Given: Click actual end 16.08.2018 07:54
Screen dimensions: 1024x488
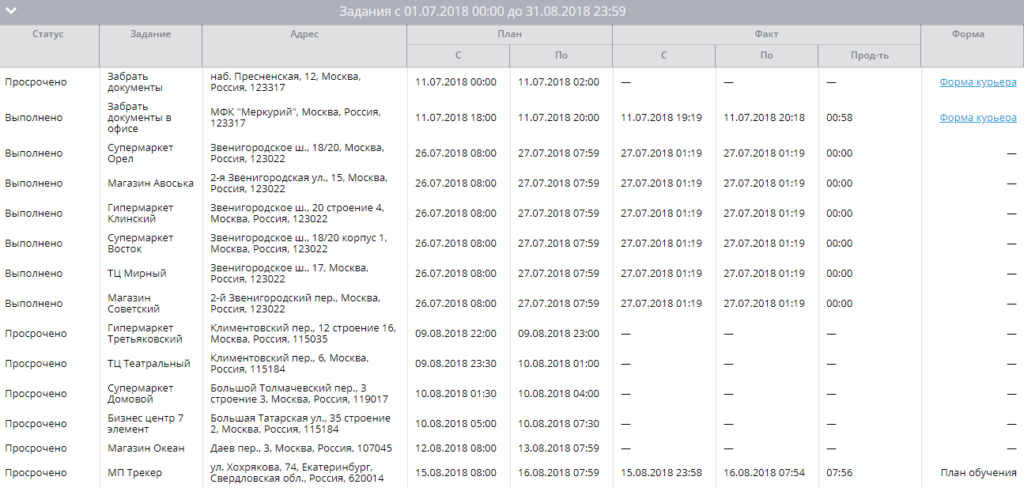Looking at the screenshot, I should click(764, 473).
